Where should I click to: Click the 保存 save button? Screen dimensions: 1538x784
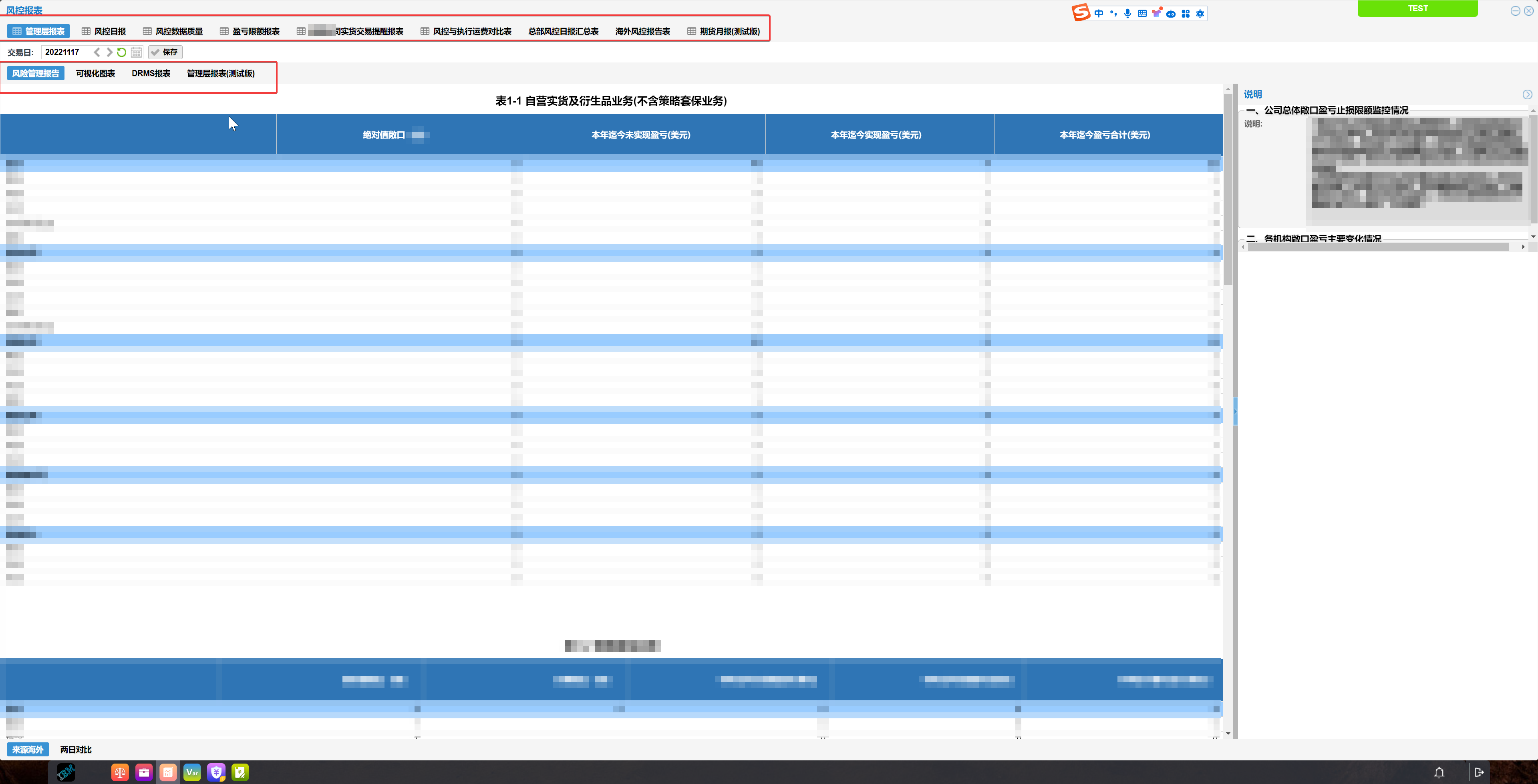coord(165,52)
